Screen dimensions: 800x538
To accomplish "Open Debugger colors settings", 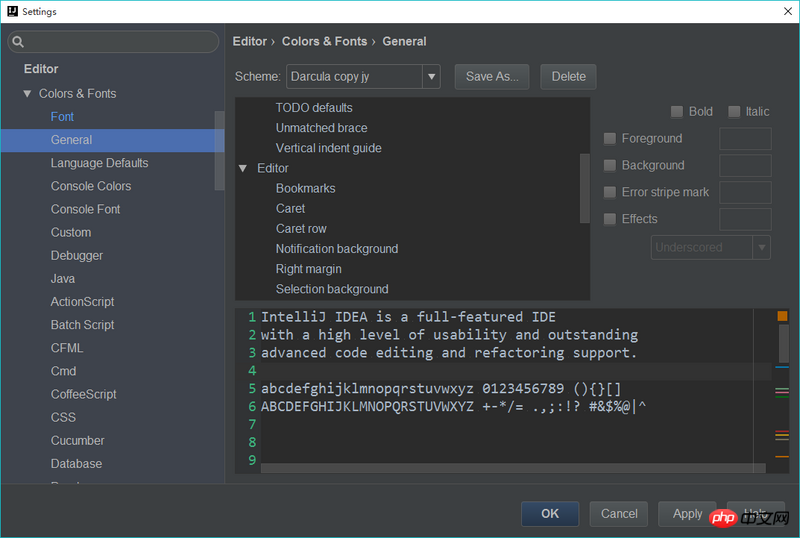I will pos(77,256).
